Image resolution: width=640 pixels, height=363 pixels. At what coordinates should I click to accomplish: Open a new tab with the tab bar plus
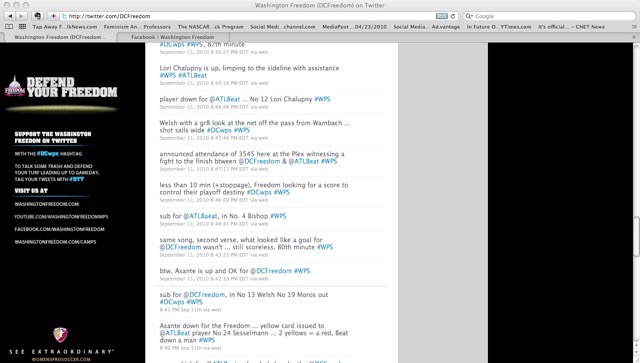634,37
